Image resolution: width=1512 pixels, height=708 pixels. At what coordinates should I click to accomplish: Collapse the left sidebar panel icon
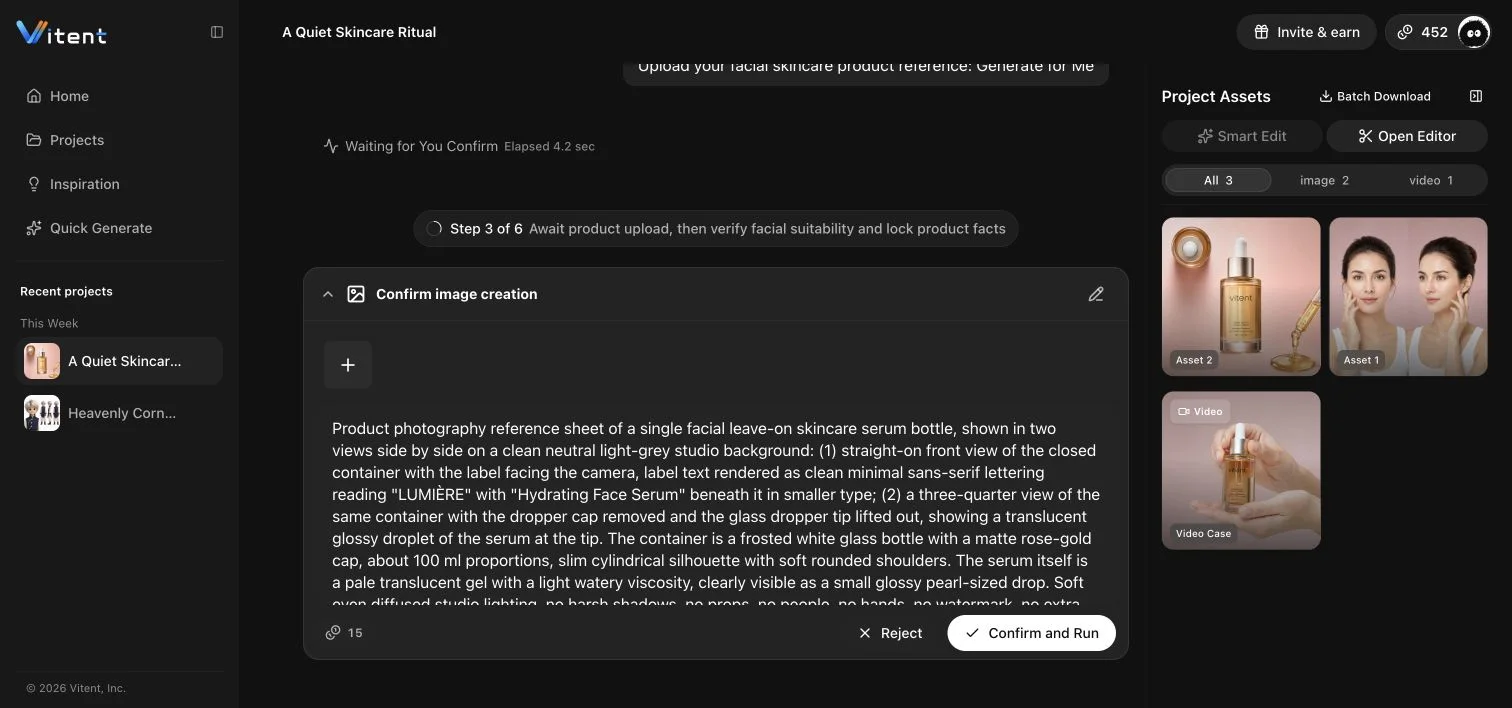217,32
